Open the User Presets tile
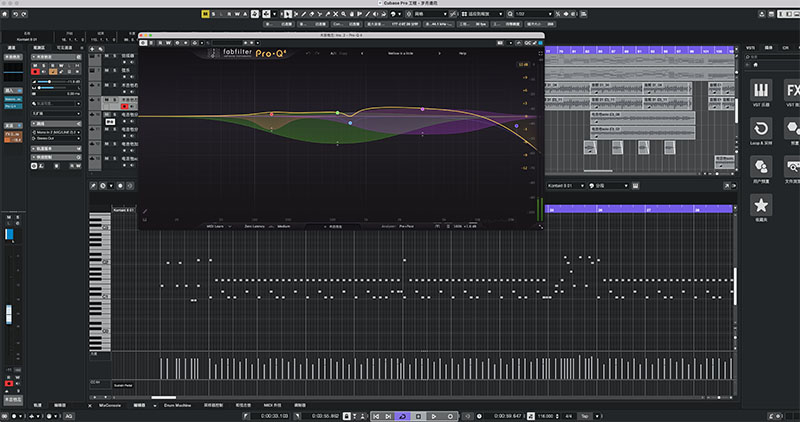800x422 pixels. [x=761, y=166]
